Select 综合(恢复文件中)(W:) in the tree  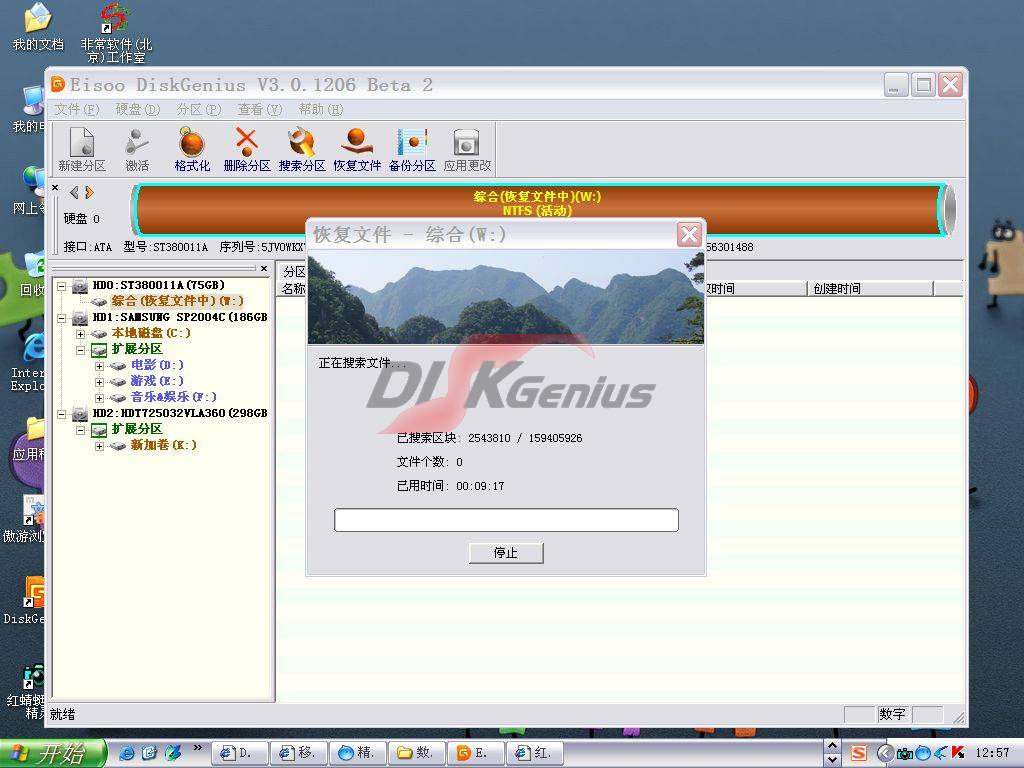(177, 301)
